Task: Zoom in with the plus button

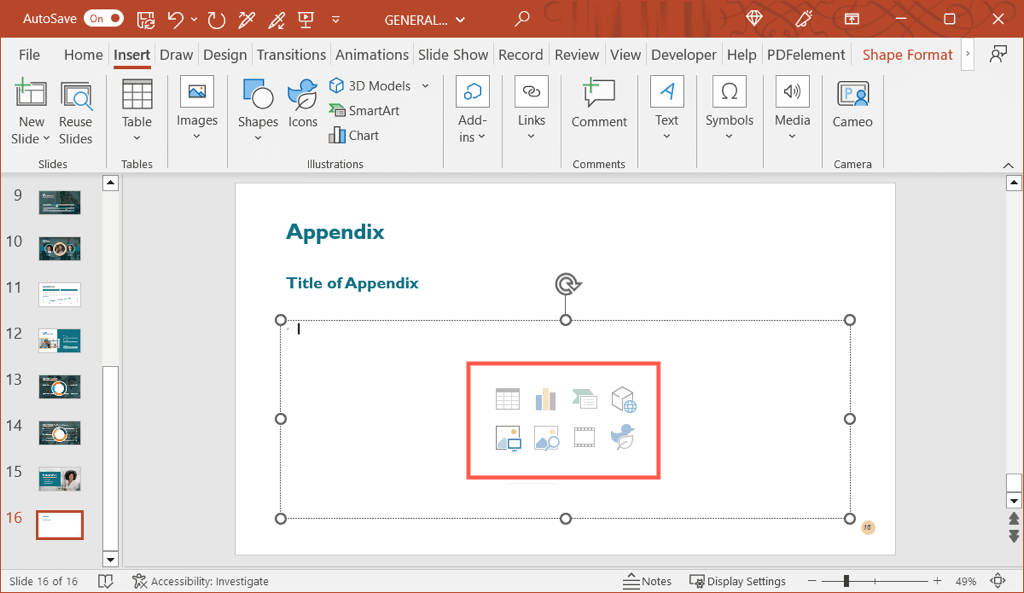Action: coord(937,581)
